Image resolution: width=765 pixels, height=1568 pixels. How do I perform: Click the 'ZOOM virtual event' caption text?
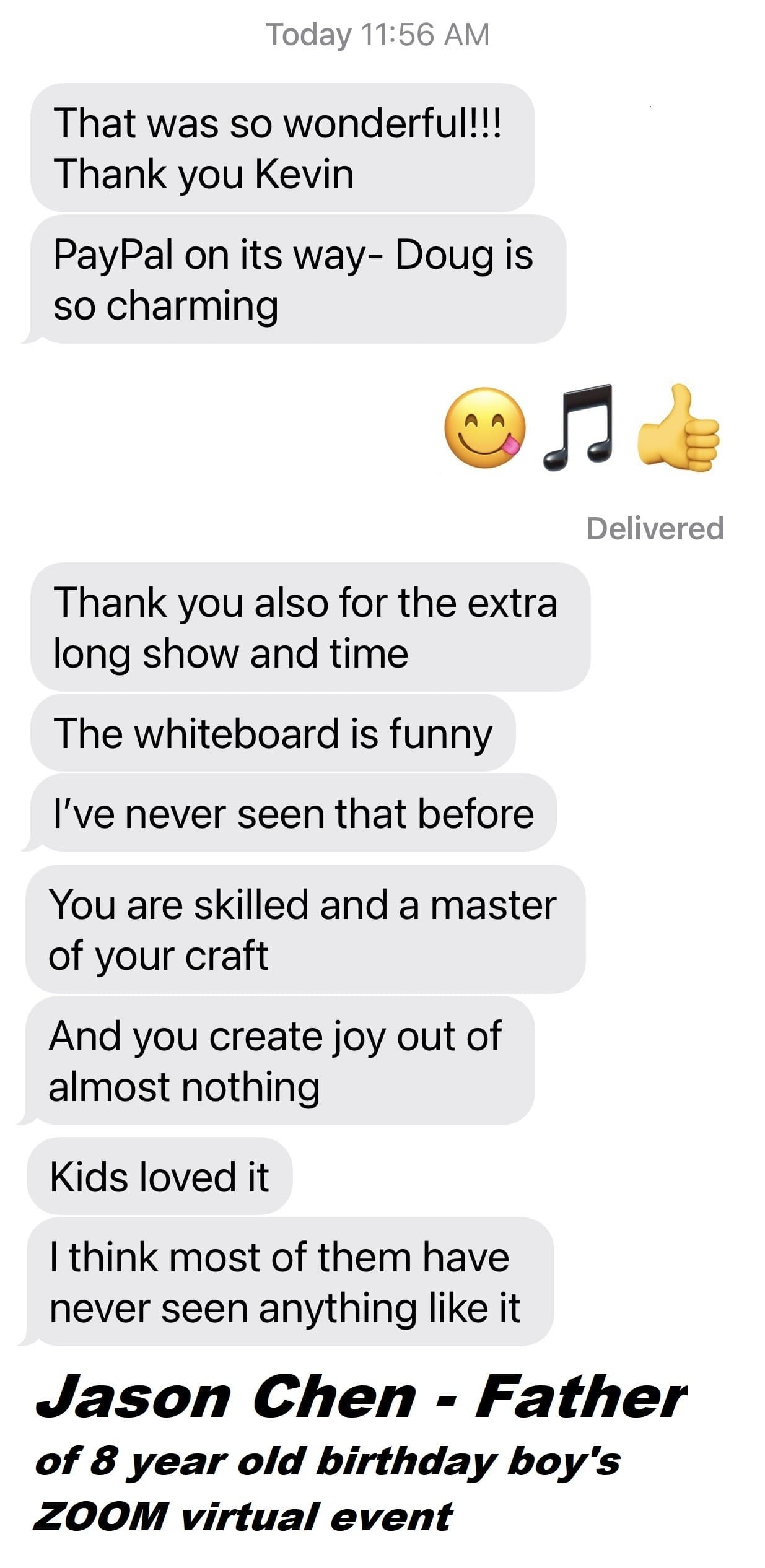[x=243, y=1517]
